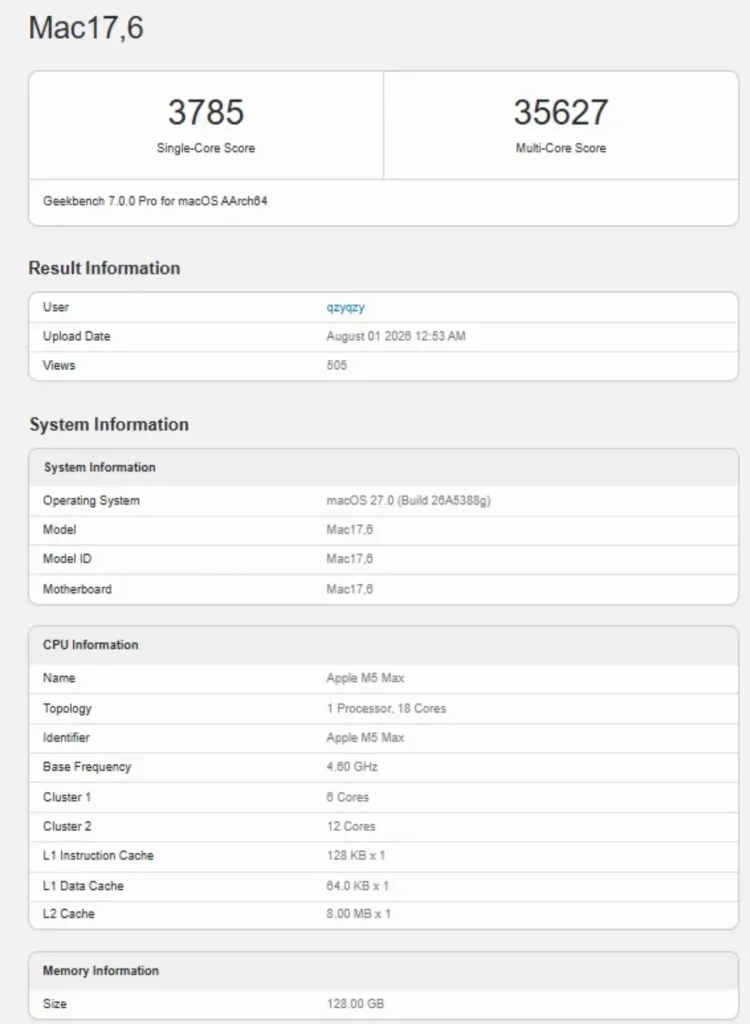Viewport: 750px width, 1024px height.
Task: Select the single-core score 3785
Action: (206, 112)
